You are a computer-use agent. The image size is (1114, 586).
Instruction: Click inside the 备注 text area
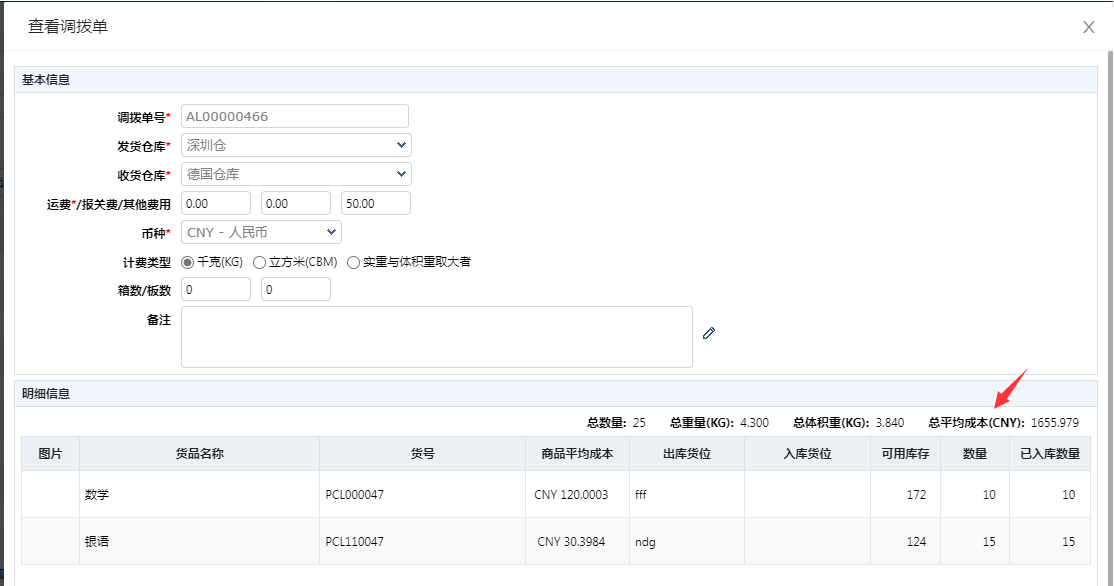click(x=437, y=337)
